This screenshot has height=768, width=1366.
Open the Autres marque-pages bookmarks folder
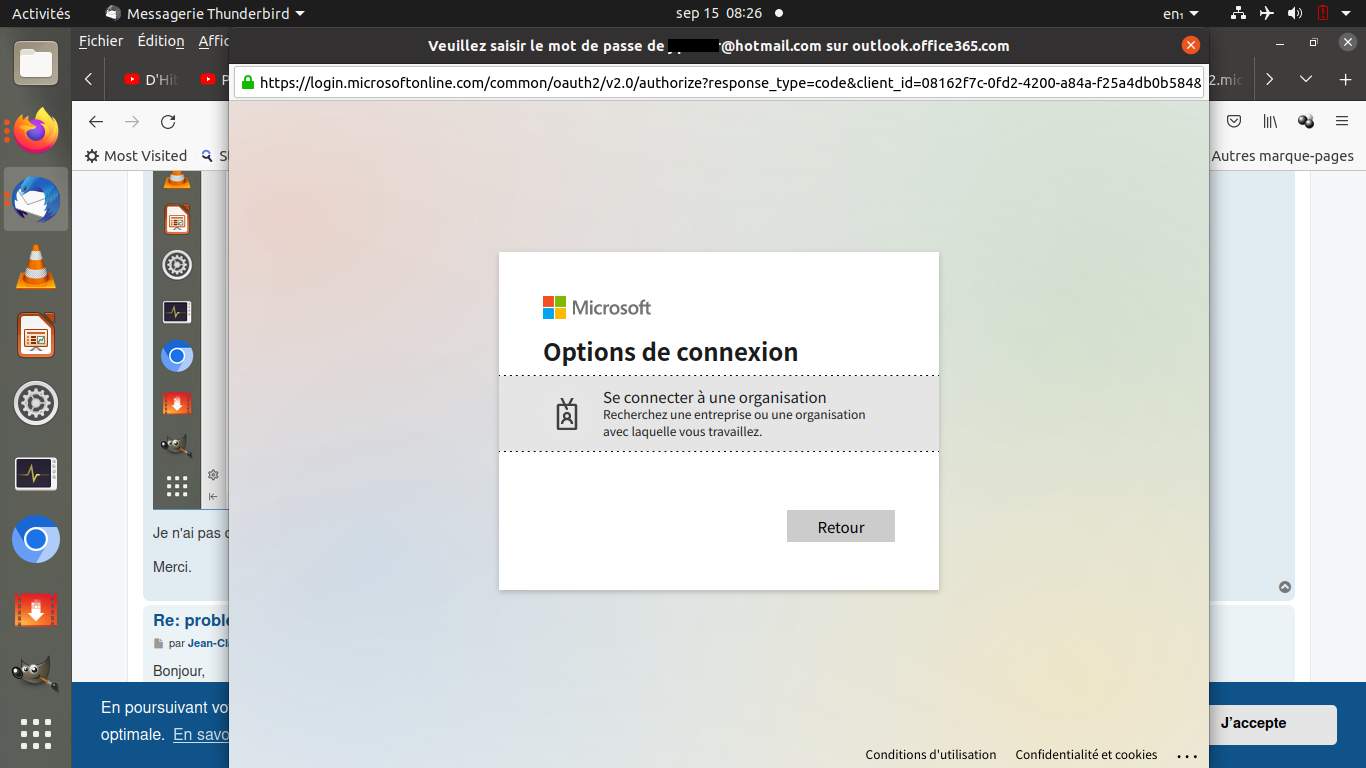[x=1282, y=156]
